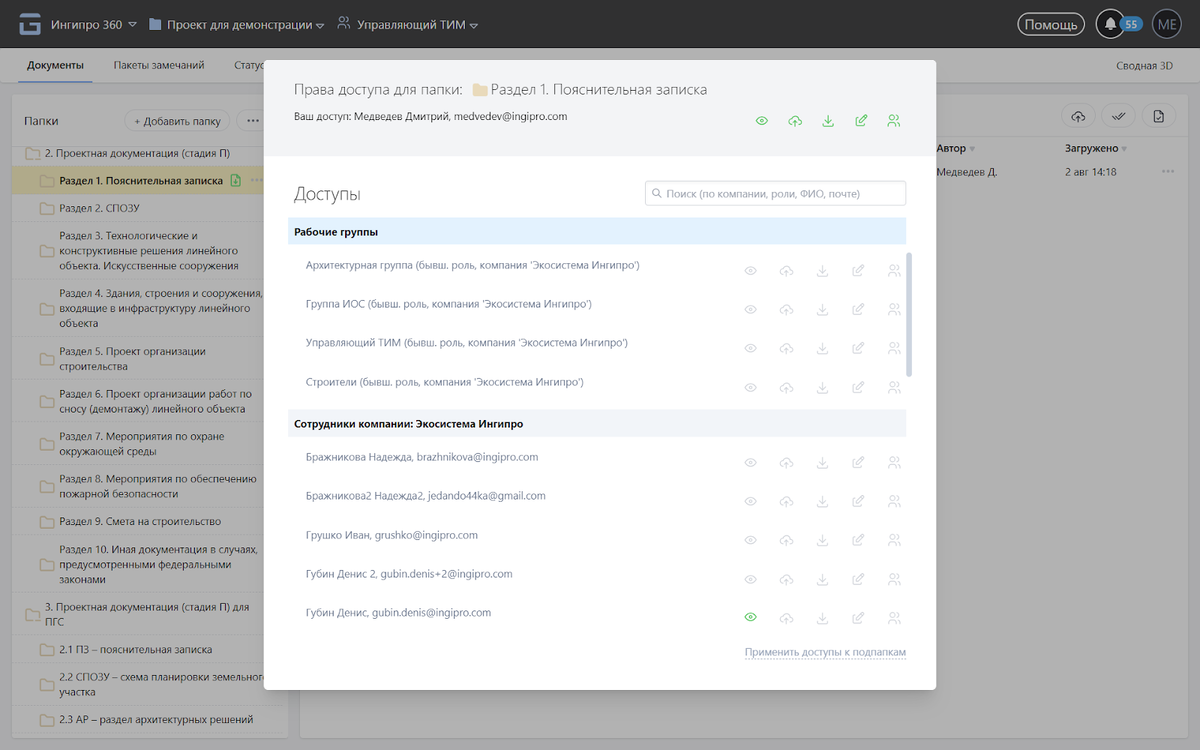Screen dimensions: 1200x750
Task: Toggle view access for Бражникова Надежда
Action: point(751,463)
